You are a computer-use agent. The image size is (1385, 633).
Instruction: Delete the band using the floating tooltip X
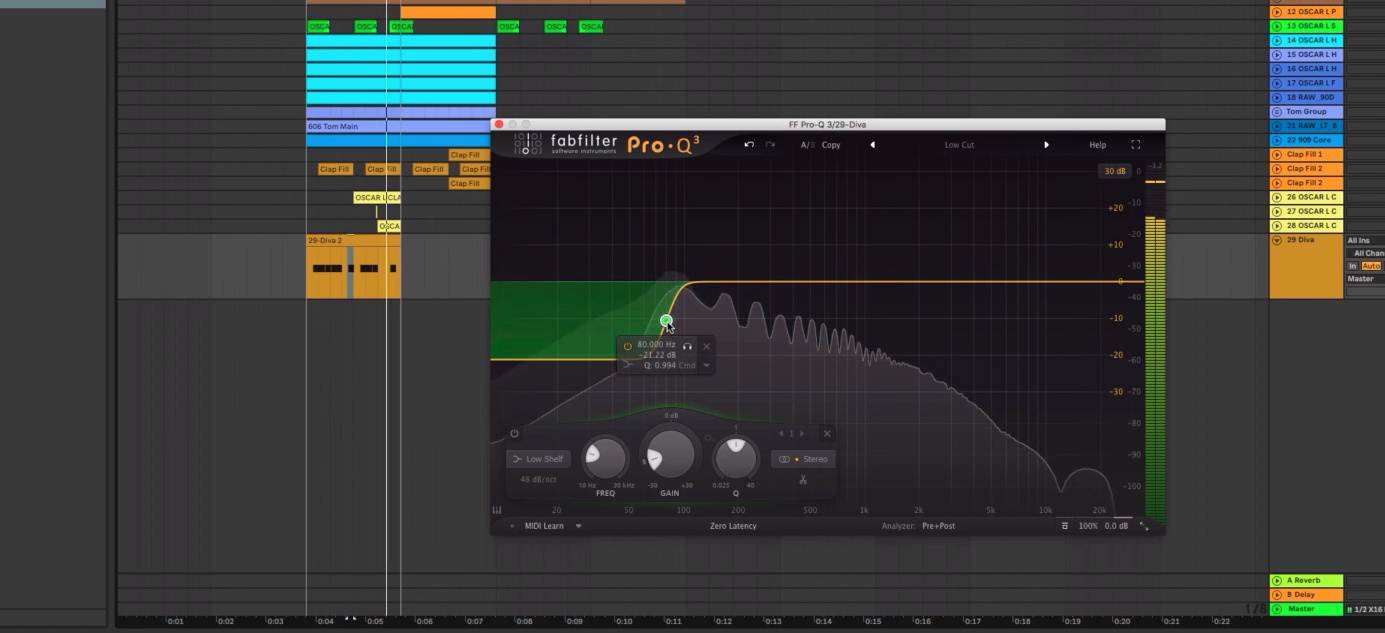coord(706,346)
